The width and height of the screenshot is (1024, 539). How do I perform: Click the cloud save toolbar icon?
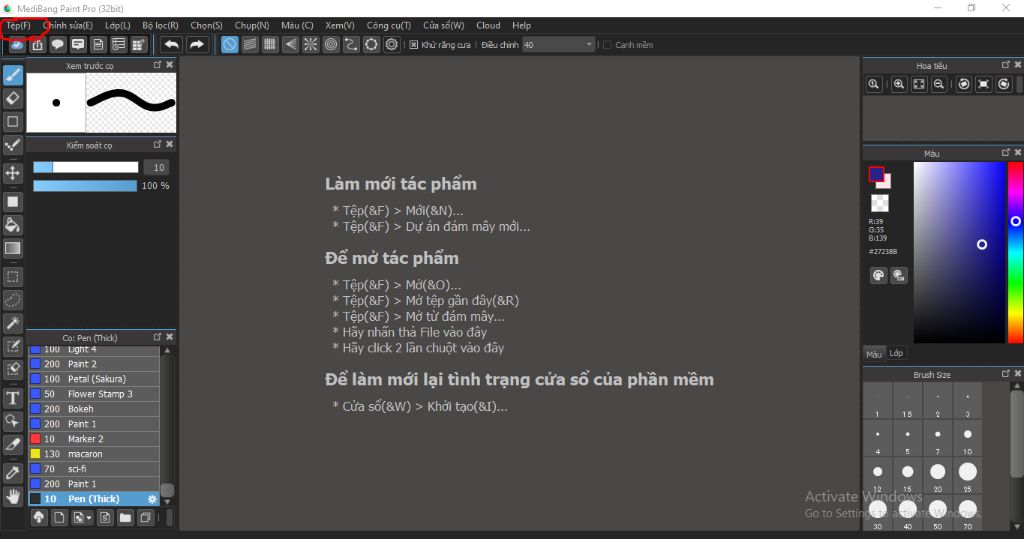(x=17, y=44)
